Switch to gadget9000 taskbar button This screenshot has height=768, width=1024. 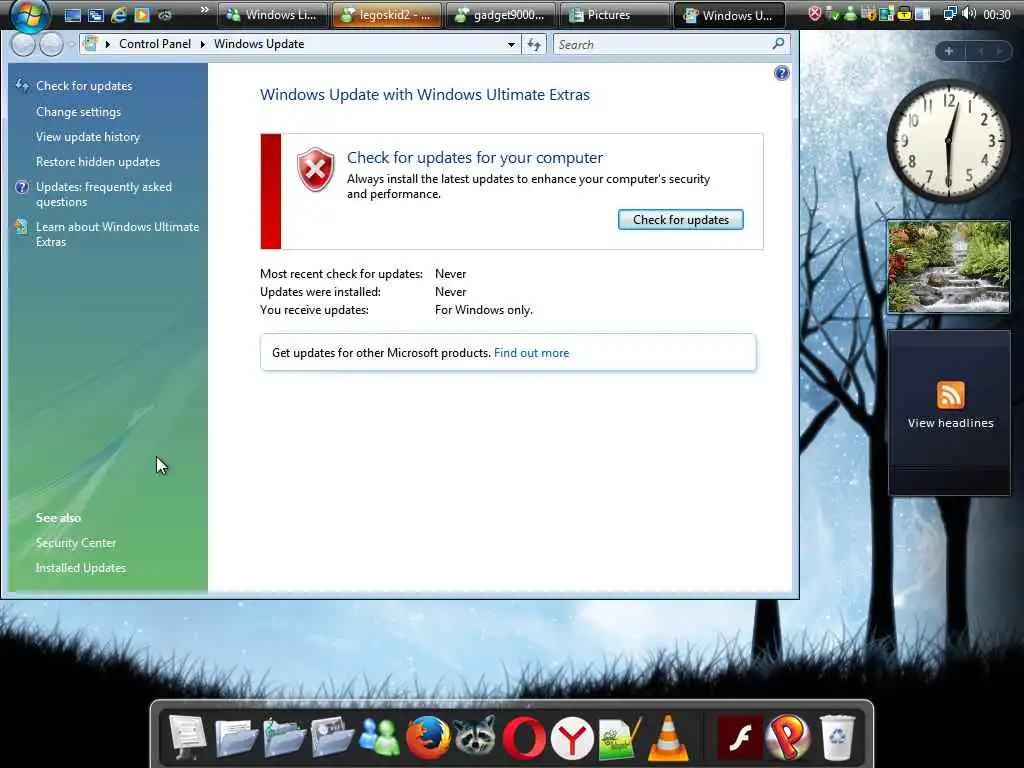point(500,15)
